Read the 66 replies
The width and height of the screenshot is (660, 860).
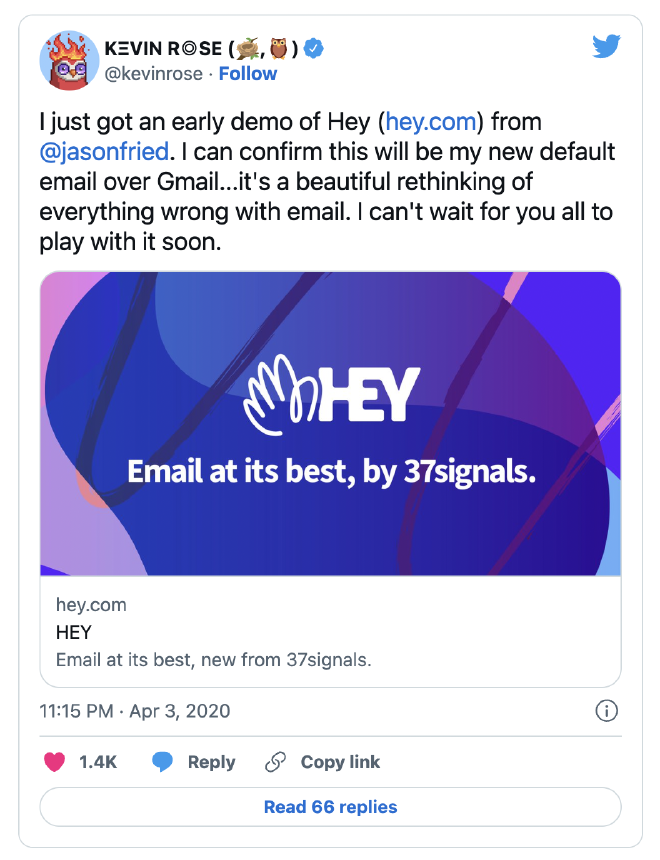tap(330, 807)
